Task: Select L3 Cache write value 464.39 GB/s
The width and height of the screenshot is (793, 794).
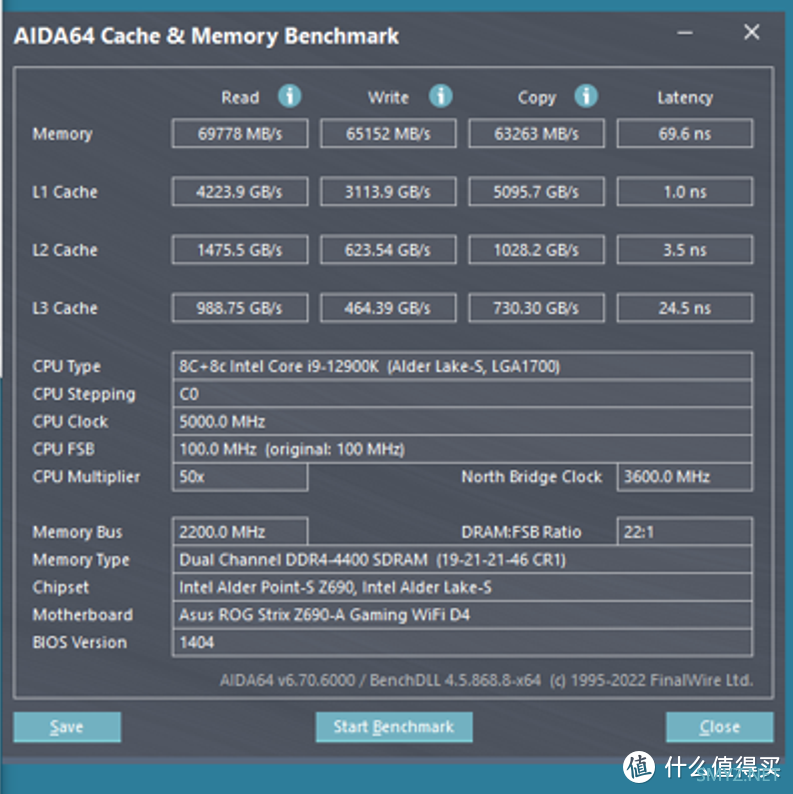Action: [388, 308]
